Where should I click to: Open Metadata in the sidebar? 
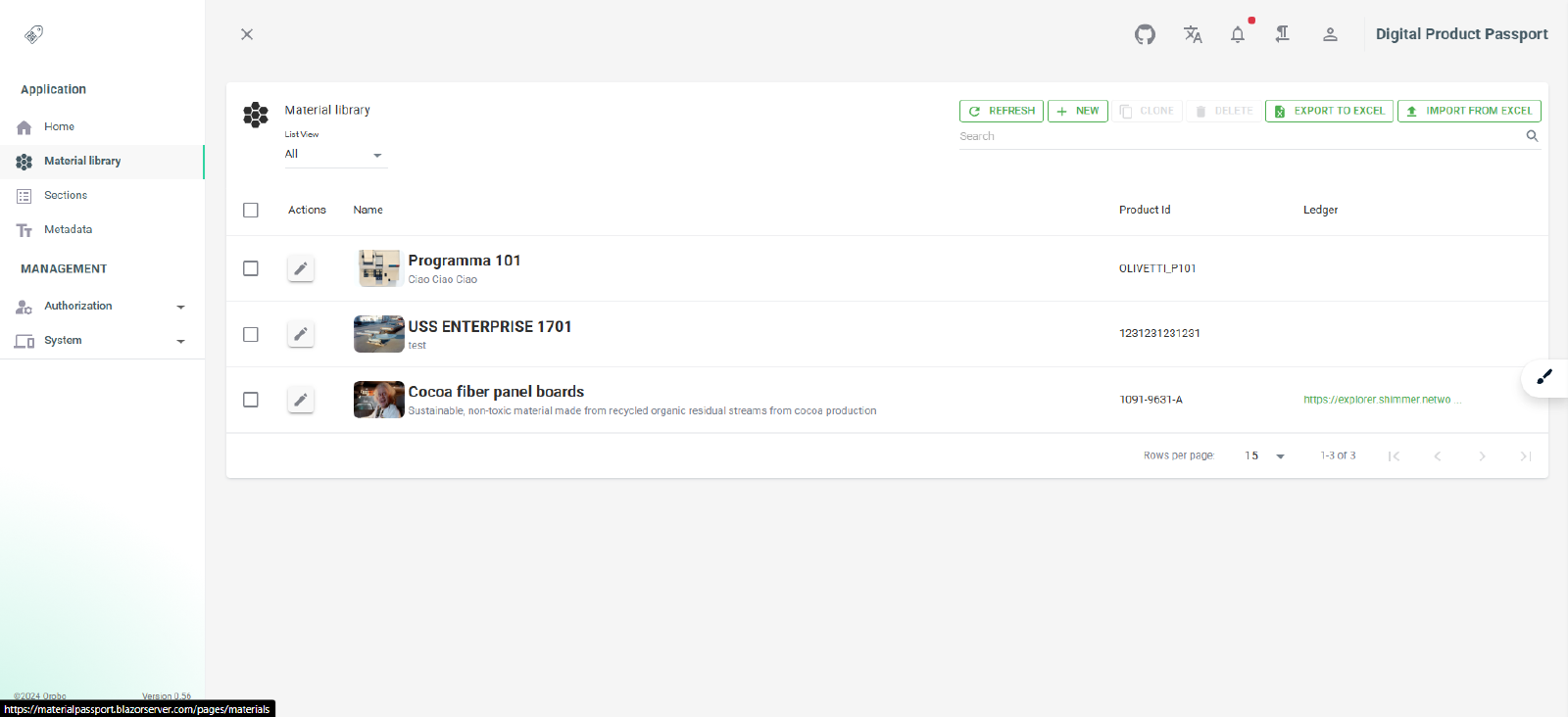point(68,230)
